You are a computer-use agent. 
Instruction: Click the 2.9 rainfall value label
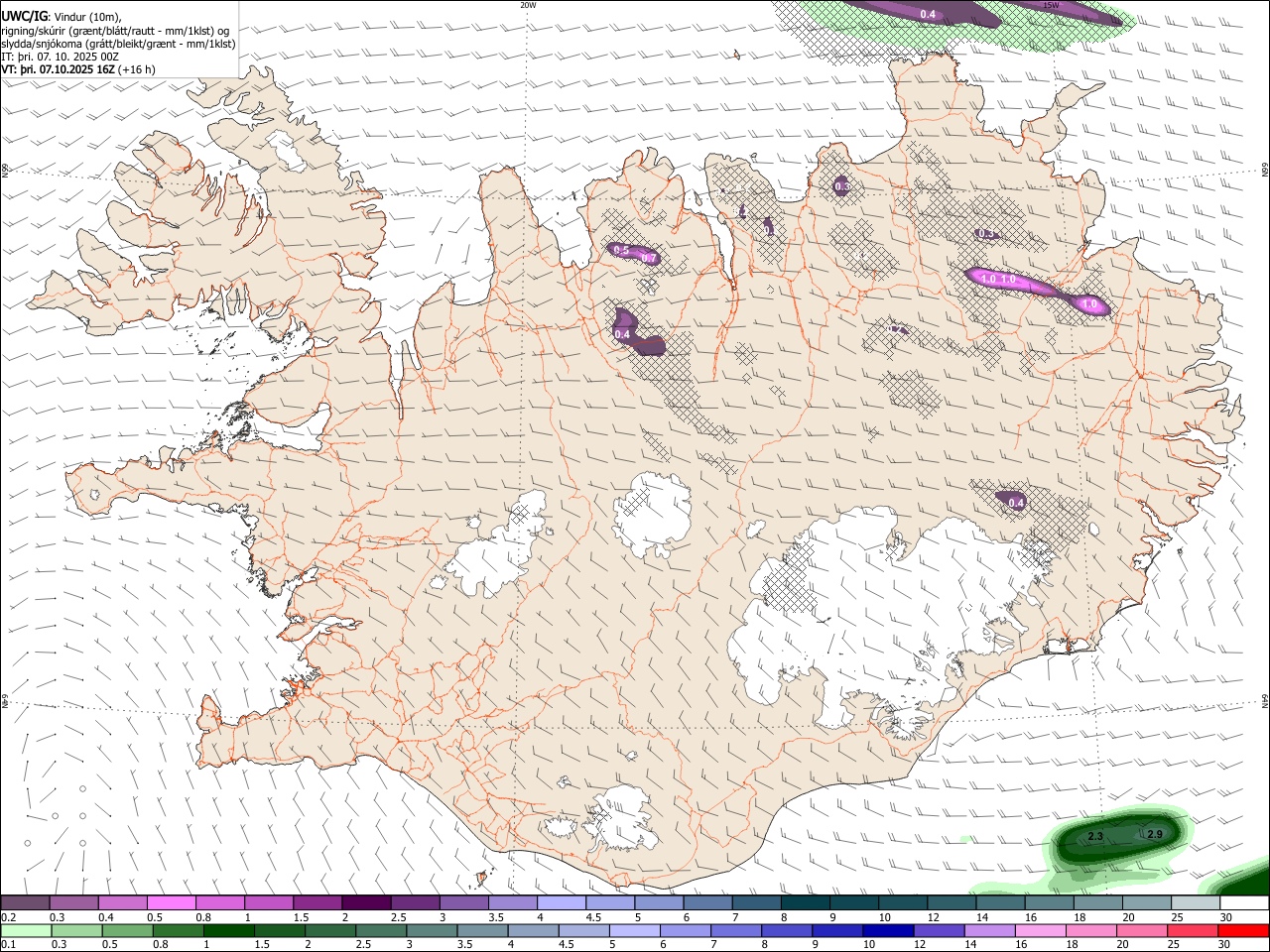pos(1155,835)
